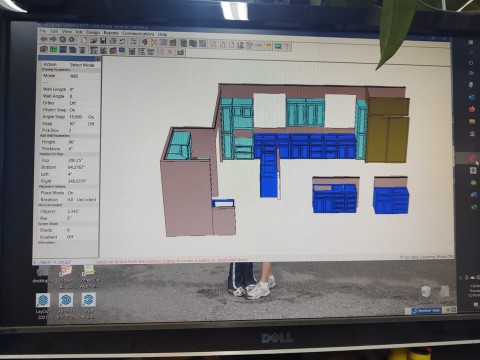Click the camera icon in second toolbar row
480x360 pixels.
pyautogui.click(x=43, y=49)
